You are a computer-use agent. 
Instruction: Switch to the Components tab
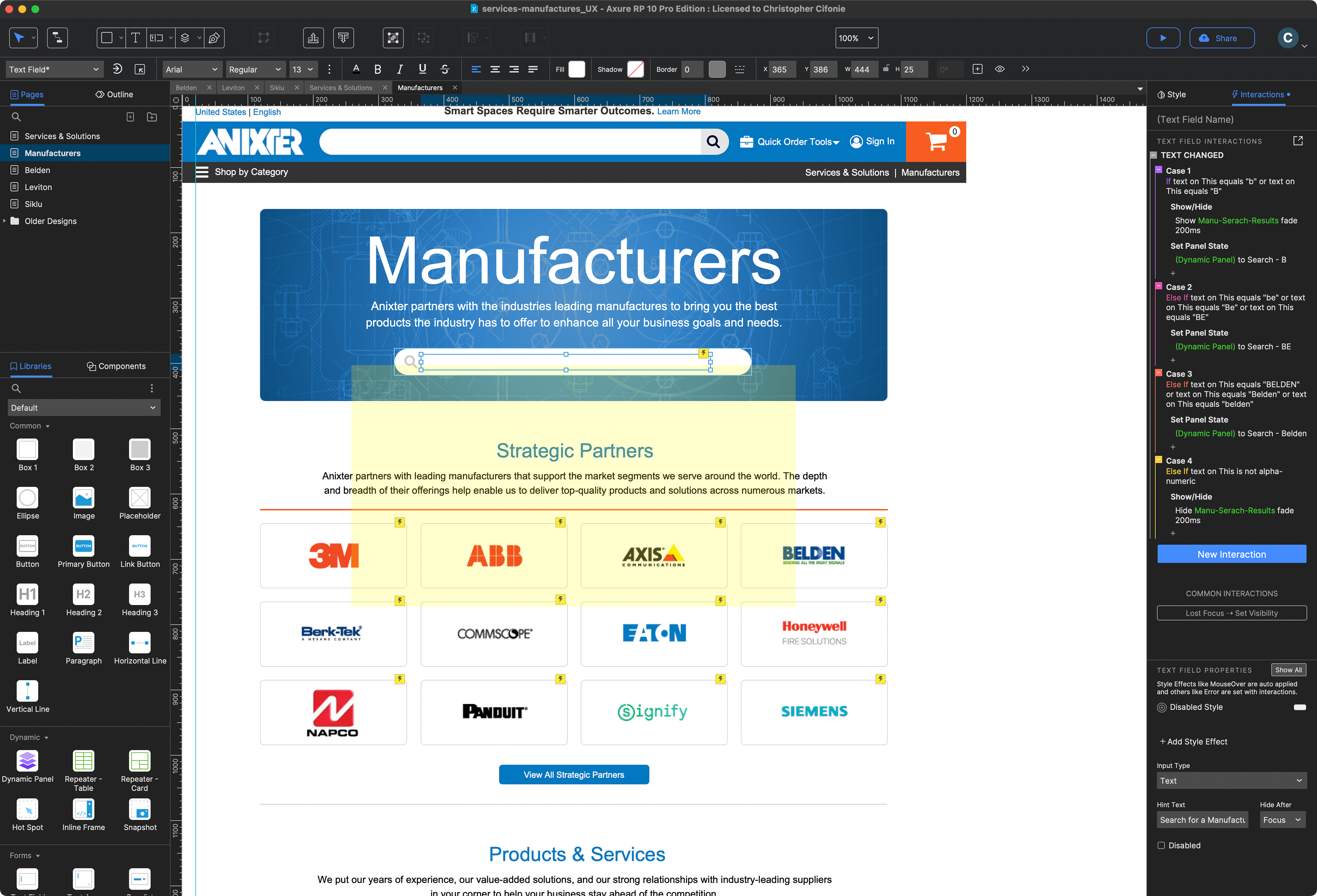[x=116, y=366]
